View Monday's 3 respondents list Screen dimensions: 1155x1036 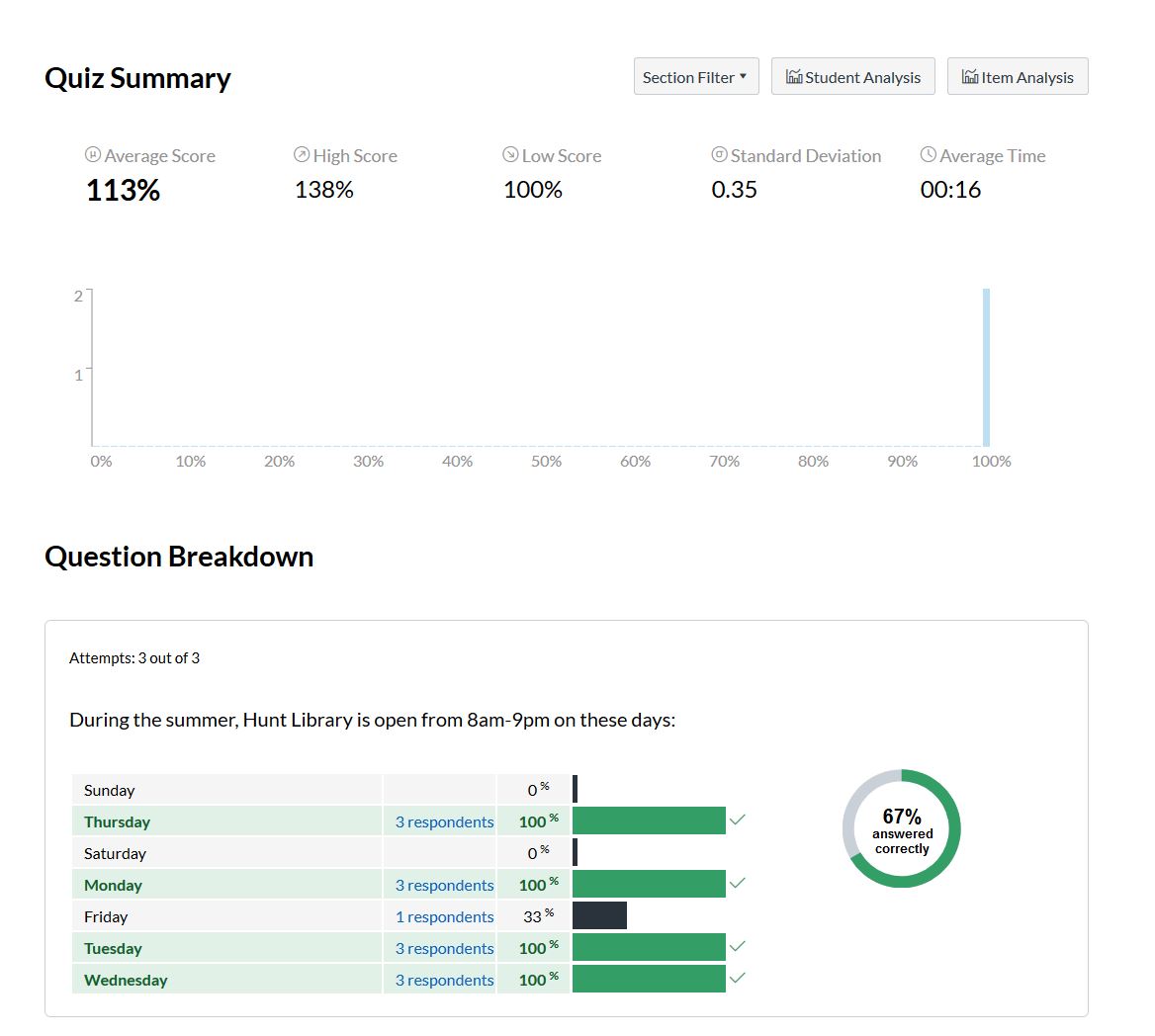pyautogui.click(x=444, y=885)
